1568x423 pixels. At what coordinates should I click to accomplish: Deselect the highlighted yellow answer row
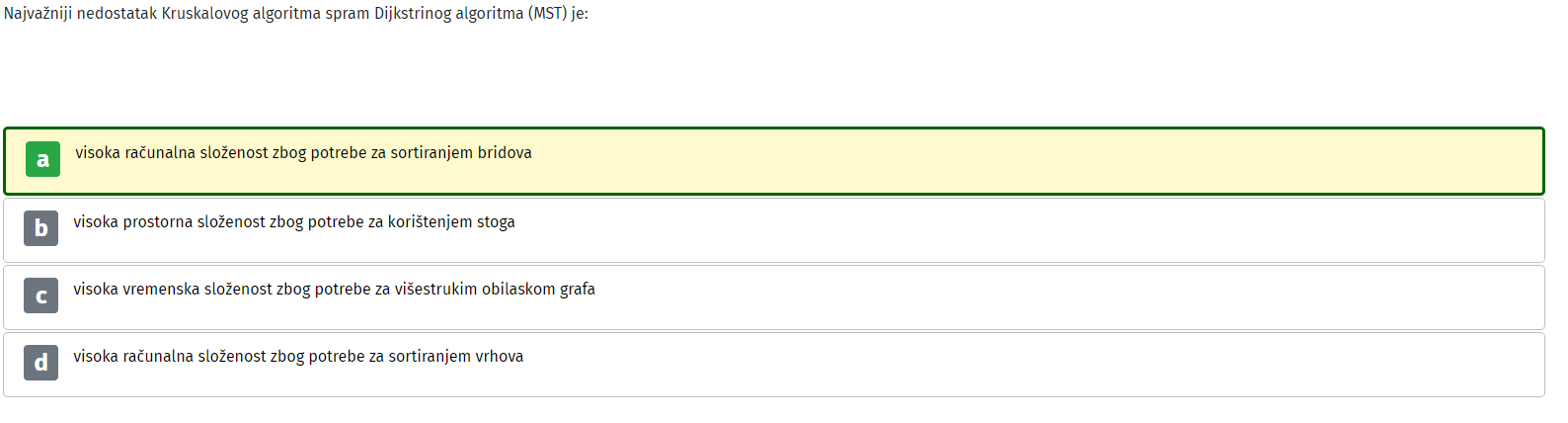774,161
